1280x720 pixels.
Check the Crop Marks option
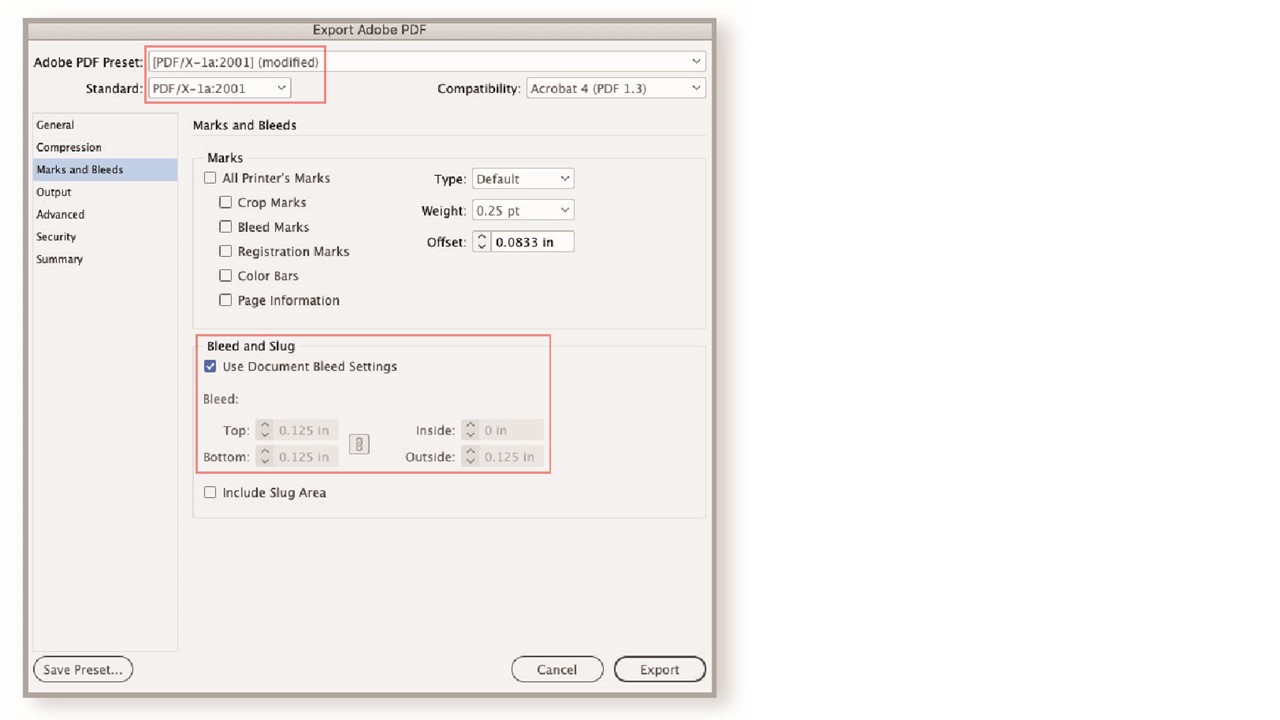[x=226, y=202]
